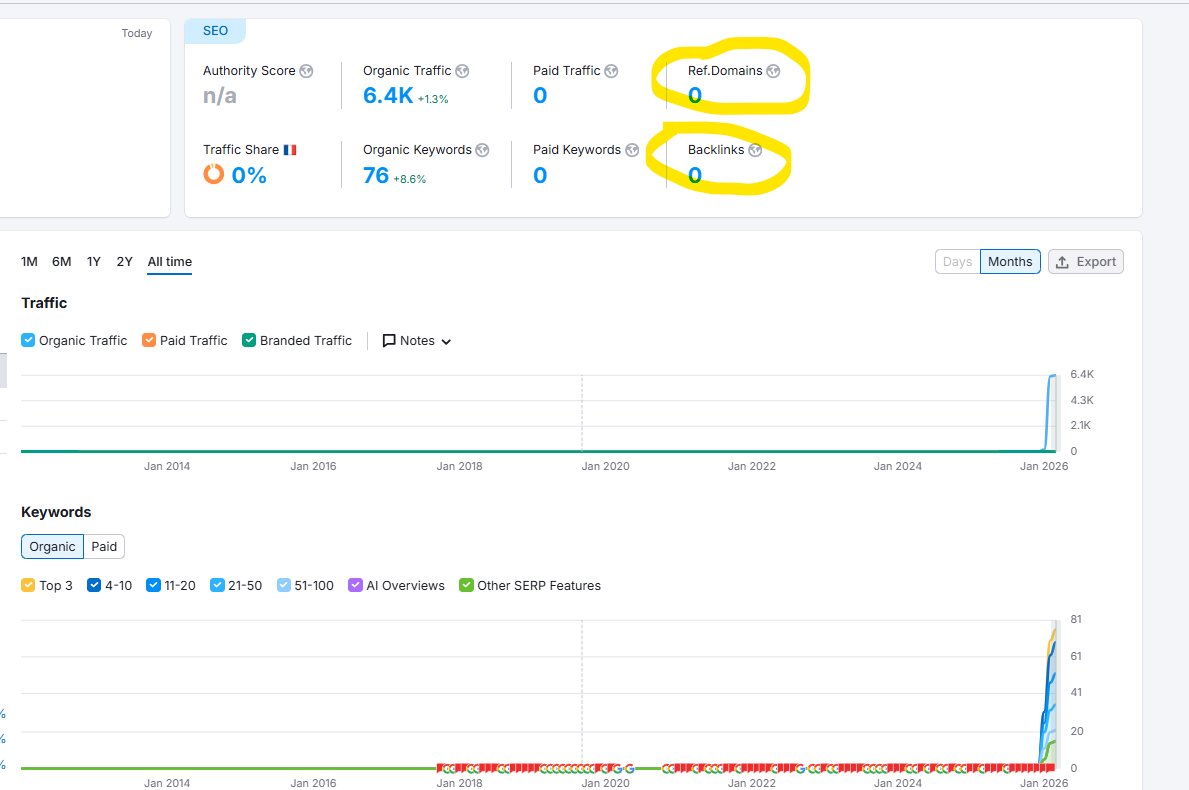This screenshot has width=1189, height=790.
Task: Switch keywords view to Paid
Action: (x=104, y=547)
